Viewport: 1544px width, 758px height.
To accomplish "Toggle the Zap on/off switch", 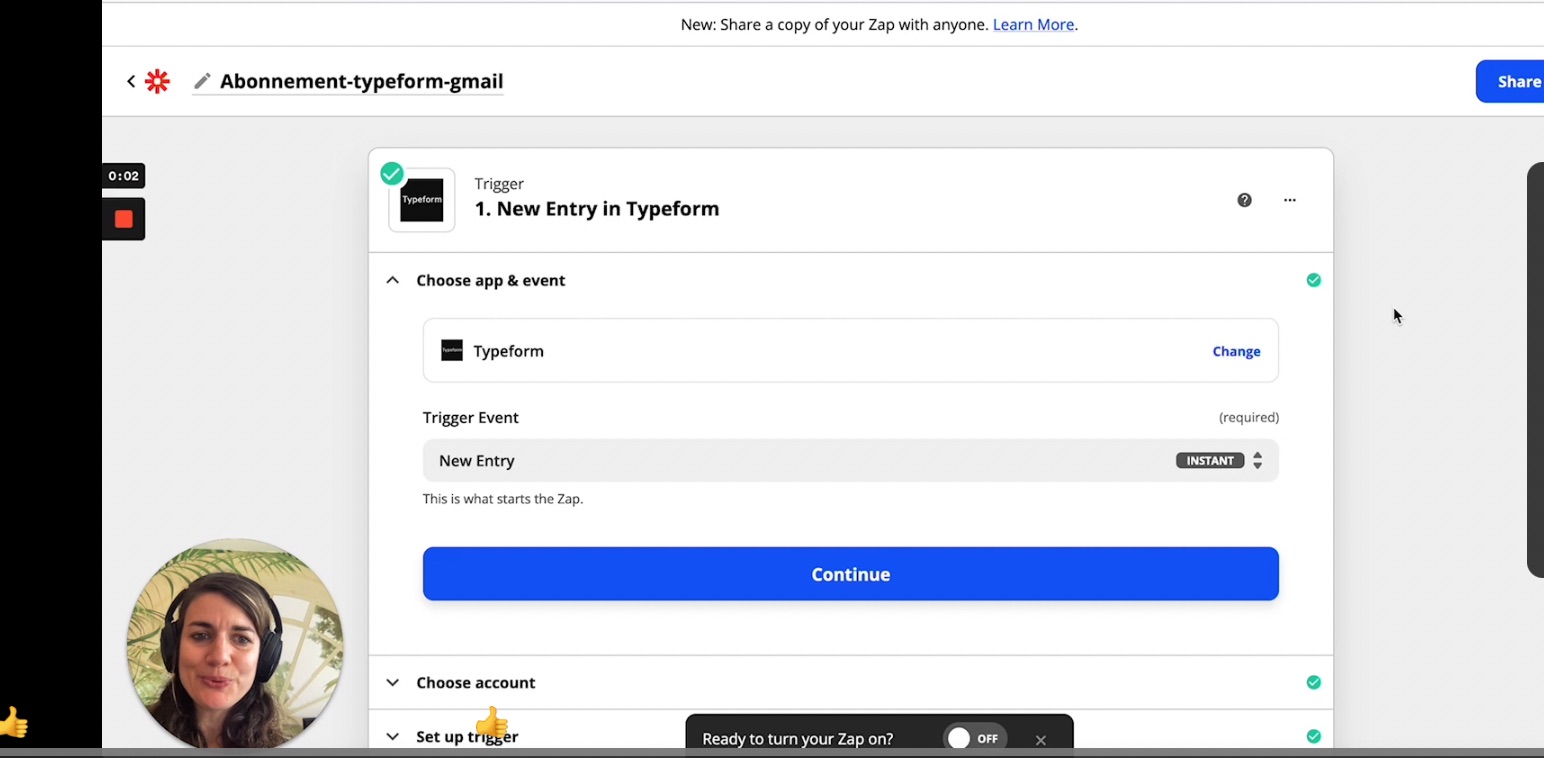I will point(974,738).
